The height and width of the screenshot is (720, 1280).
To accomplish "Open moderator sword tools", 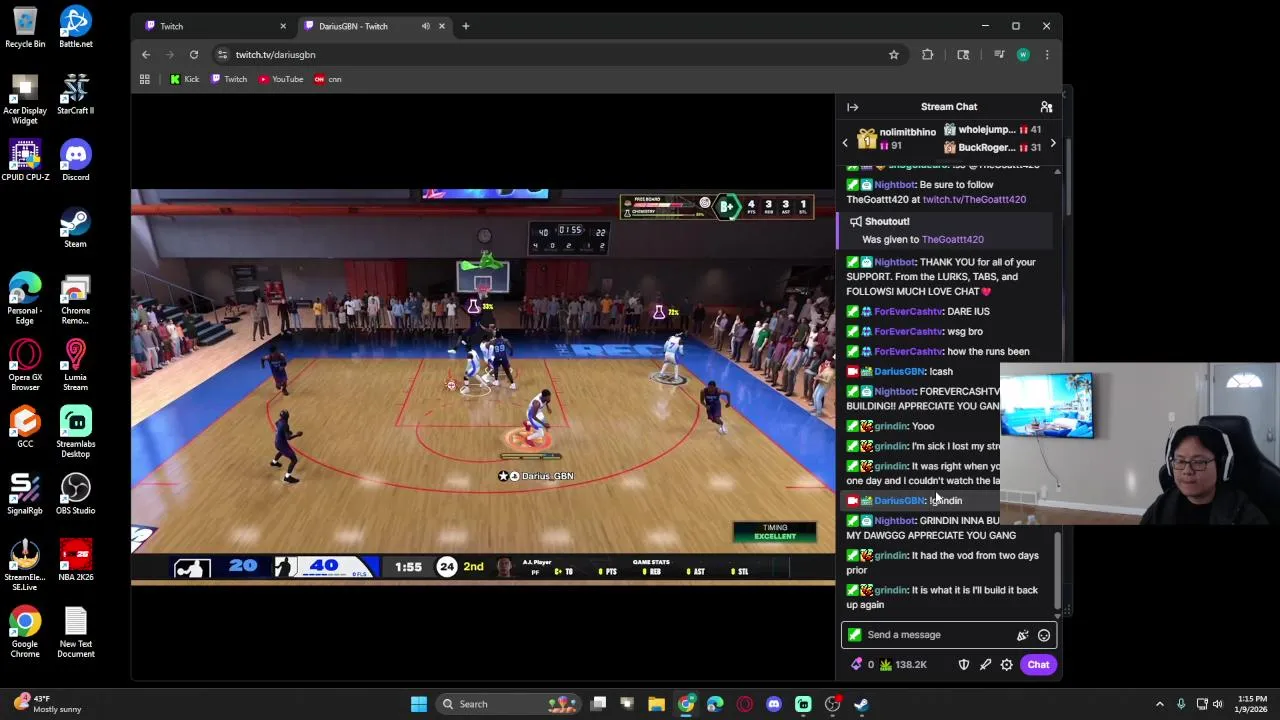I will tap(985, 665).
